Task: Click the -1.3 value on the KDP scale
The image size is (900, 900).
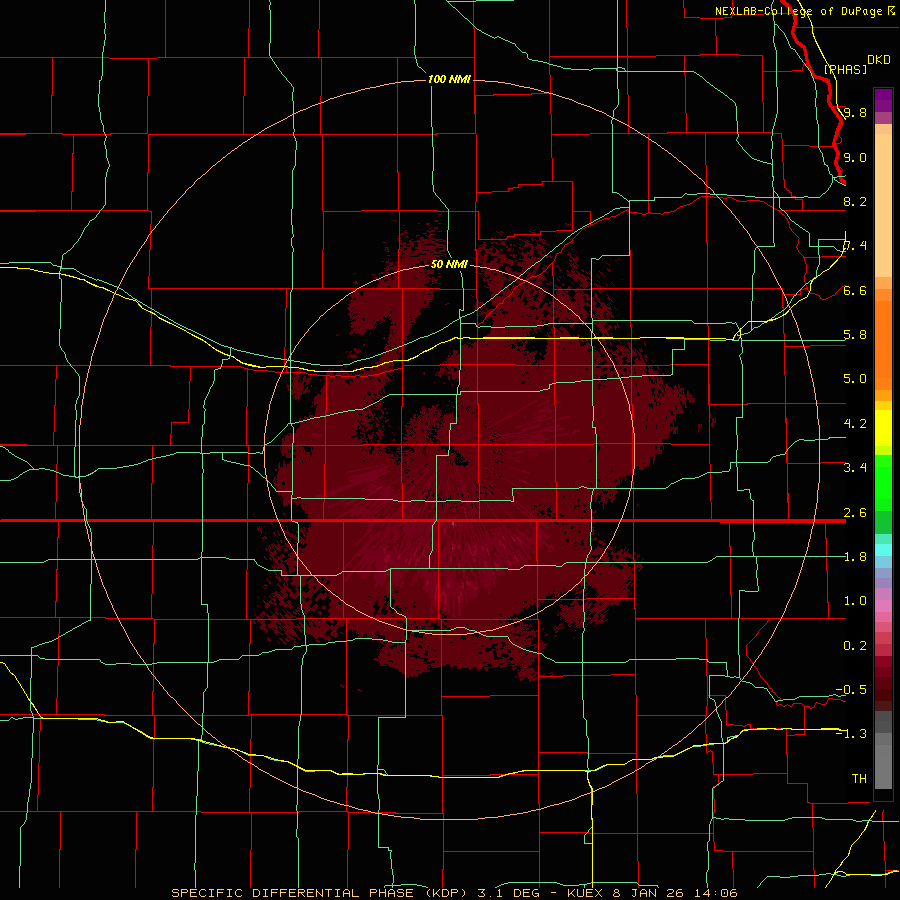Action: coord(851,734)
